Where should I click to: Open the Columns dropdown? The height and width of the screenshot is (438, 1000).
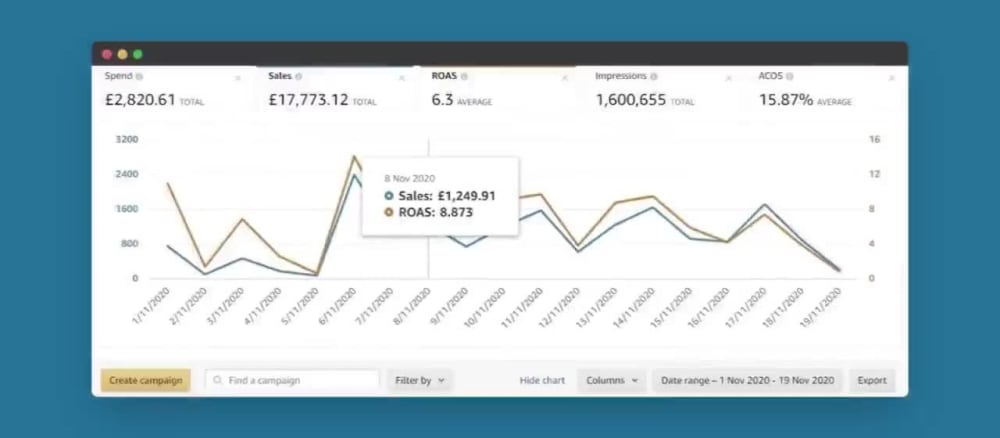pos(612,381)
